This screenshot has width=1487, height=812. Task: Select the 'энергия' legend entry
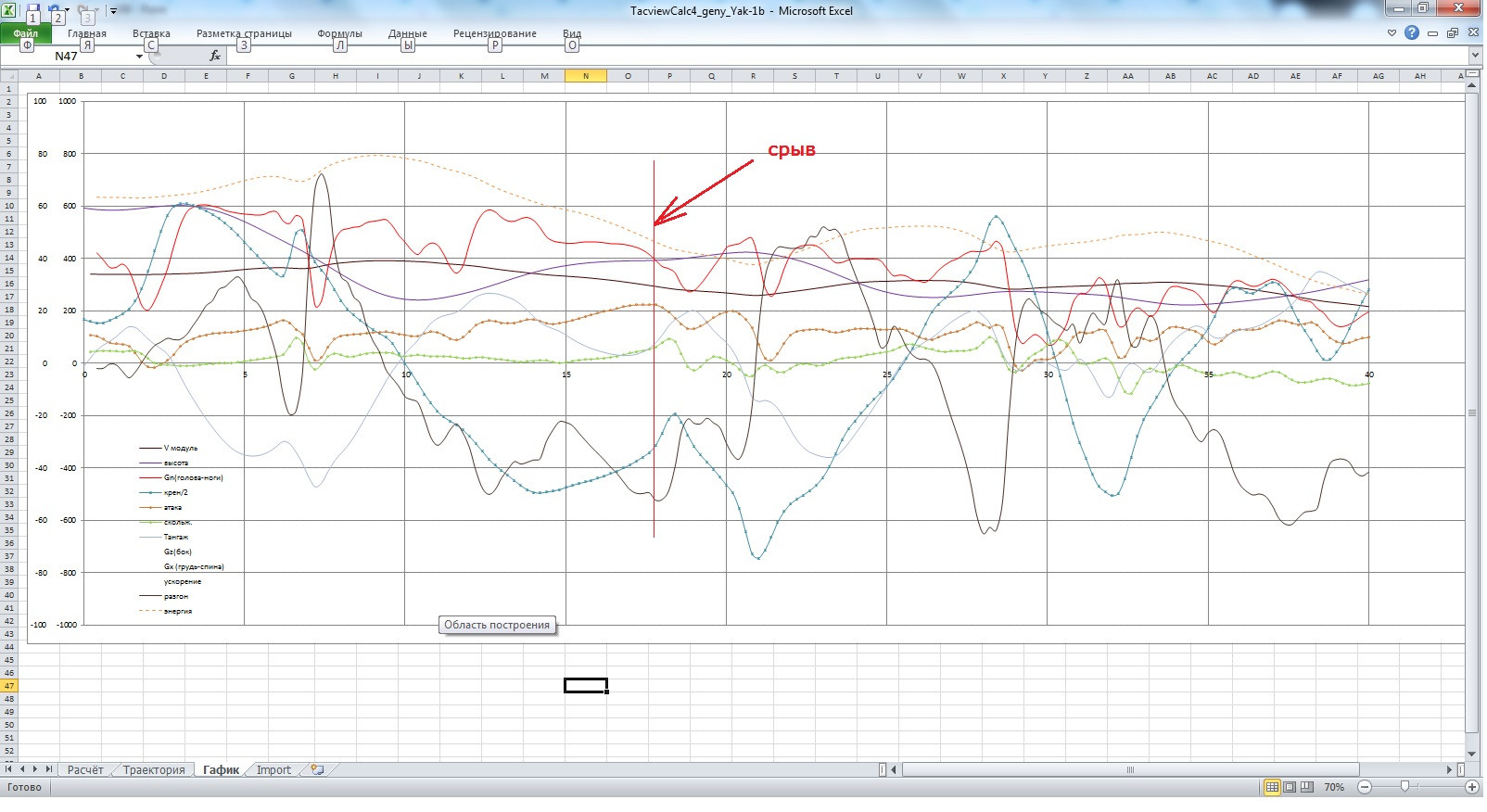166,611
